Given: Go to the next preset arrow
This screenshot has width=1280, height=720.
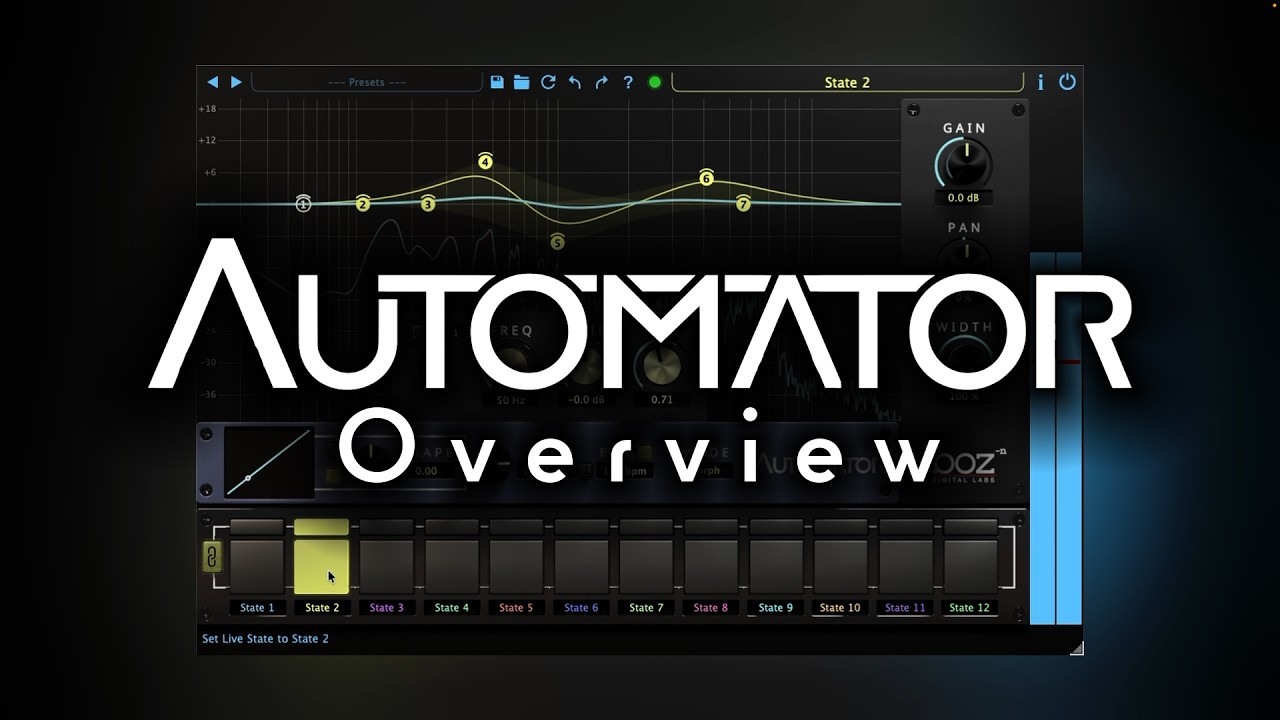Looking at the screenshot, I should [237, 82].
